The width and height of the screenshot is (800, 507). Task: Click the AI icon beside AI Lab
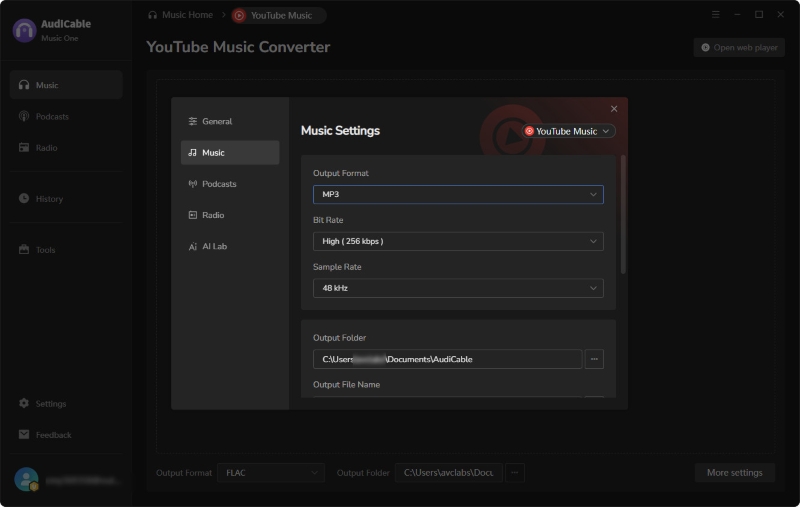point(192,246)
